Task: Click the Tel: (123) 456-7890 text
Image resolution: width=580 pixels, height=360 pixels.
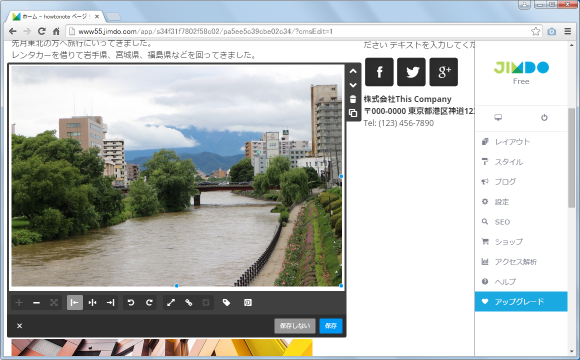Action: [398, 123]
